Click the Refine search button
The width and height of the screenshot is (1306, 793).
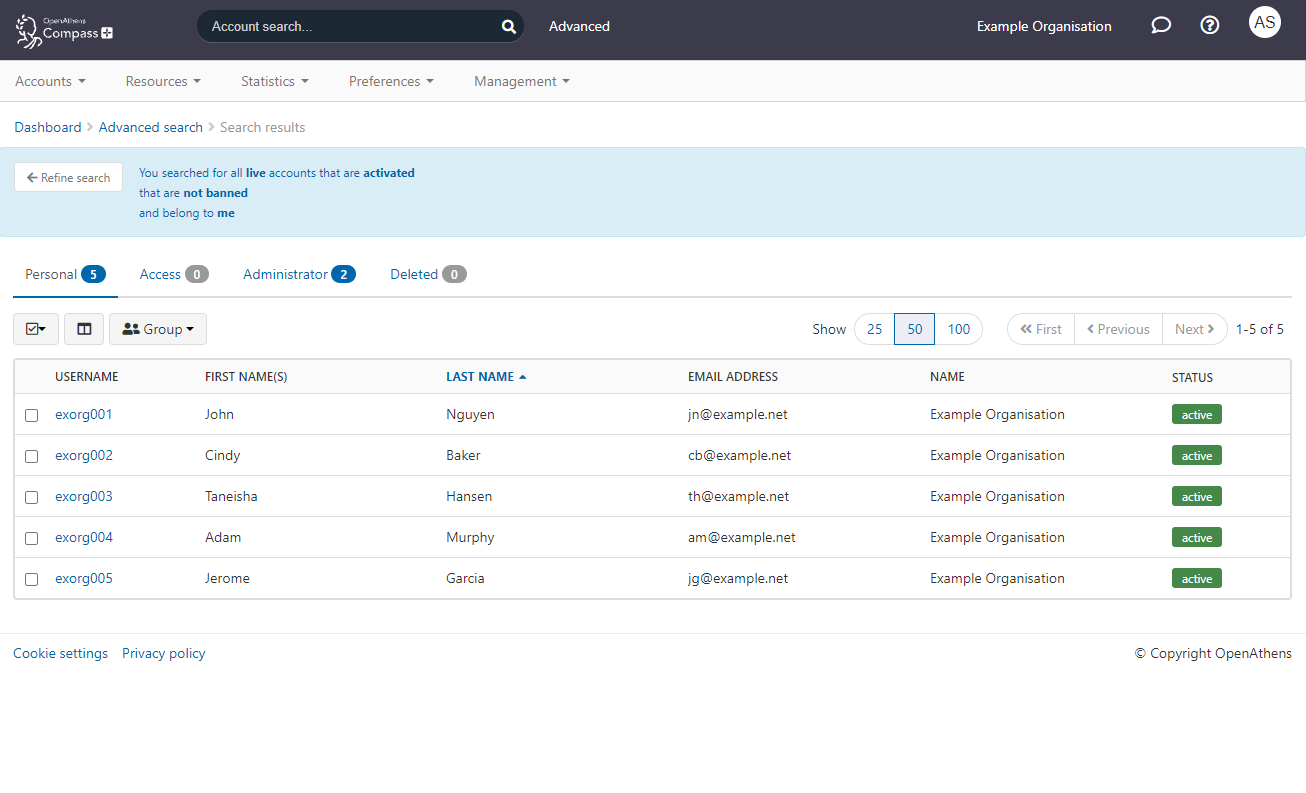pyautogui.click(x=68, y=177)
